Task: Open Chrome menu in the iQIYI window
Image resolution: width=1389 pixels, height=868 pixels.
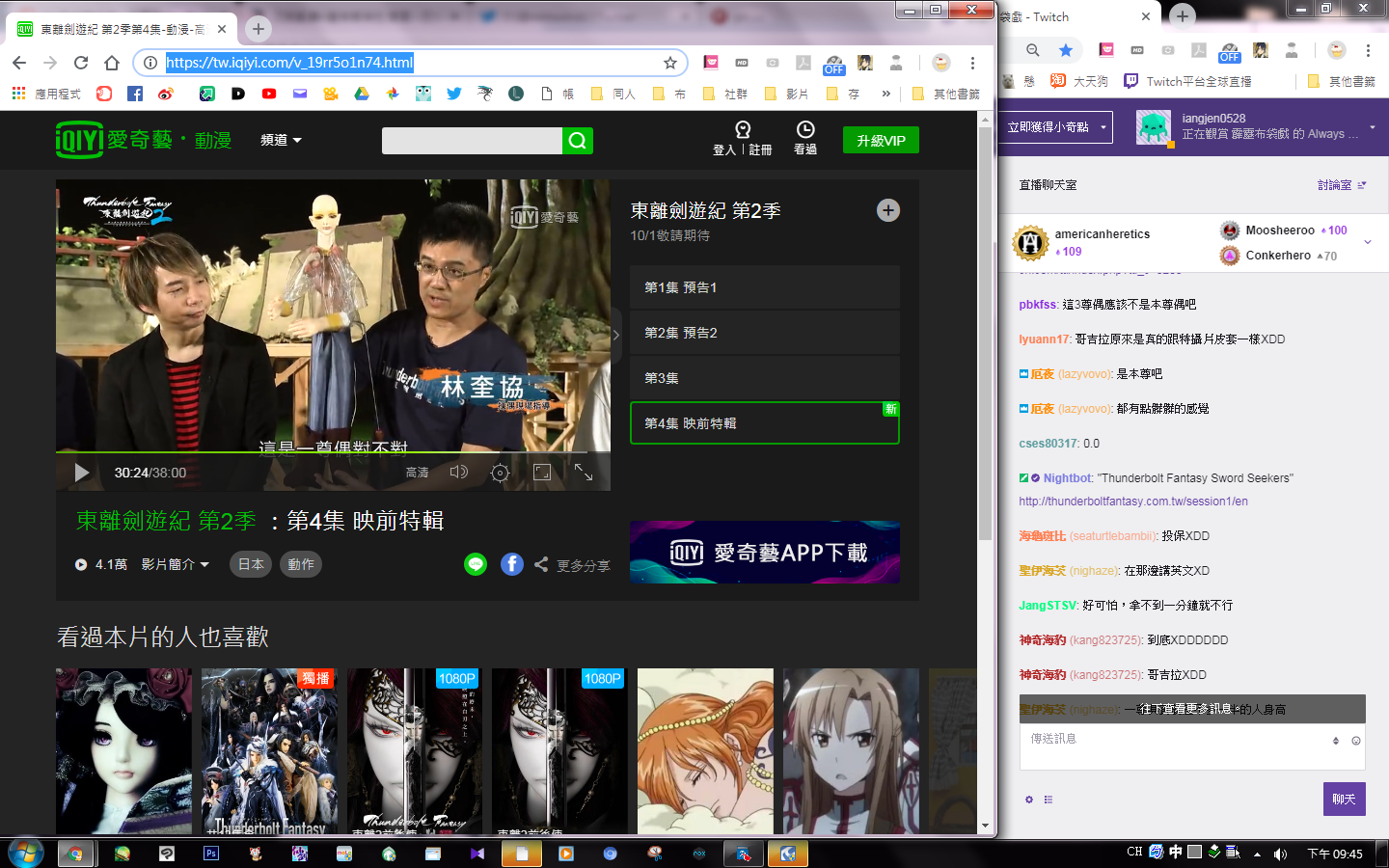Action: pos(972,63)
